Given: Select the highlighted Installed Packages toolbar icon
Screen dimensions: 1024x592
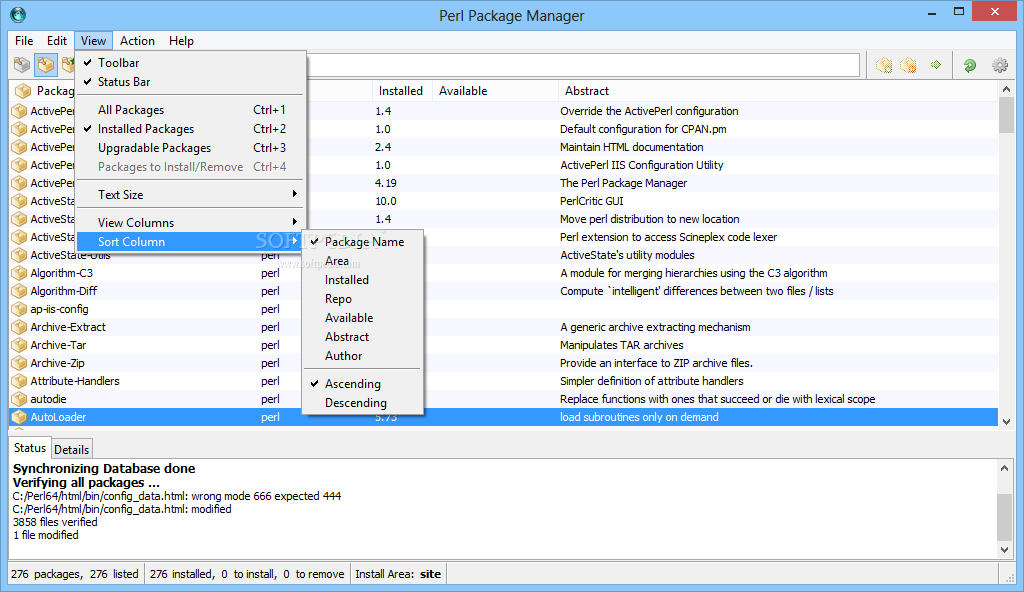Looking at the screenshot, I should click(x=46, y=65).
